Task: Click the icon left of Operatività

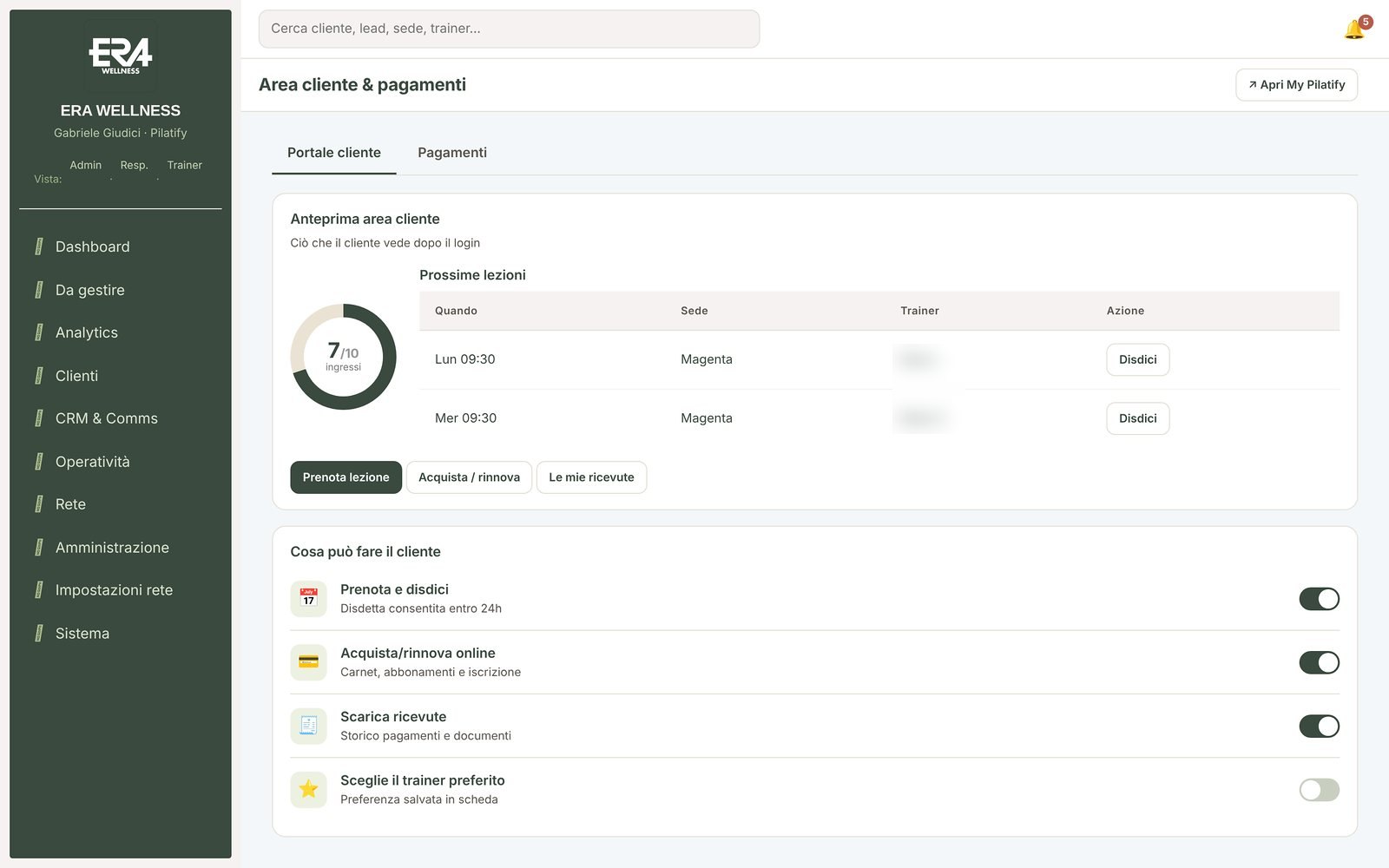Action: (x=39, y=462)
